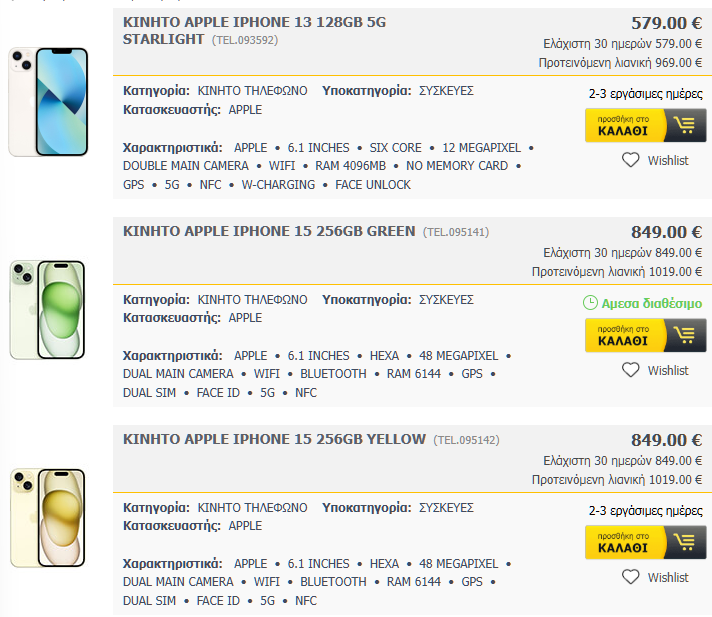Open the iPhone 13 Starlight product image
Screen dimensions: 712x617
point(48,101)
